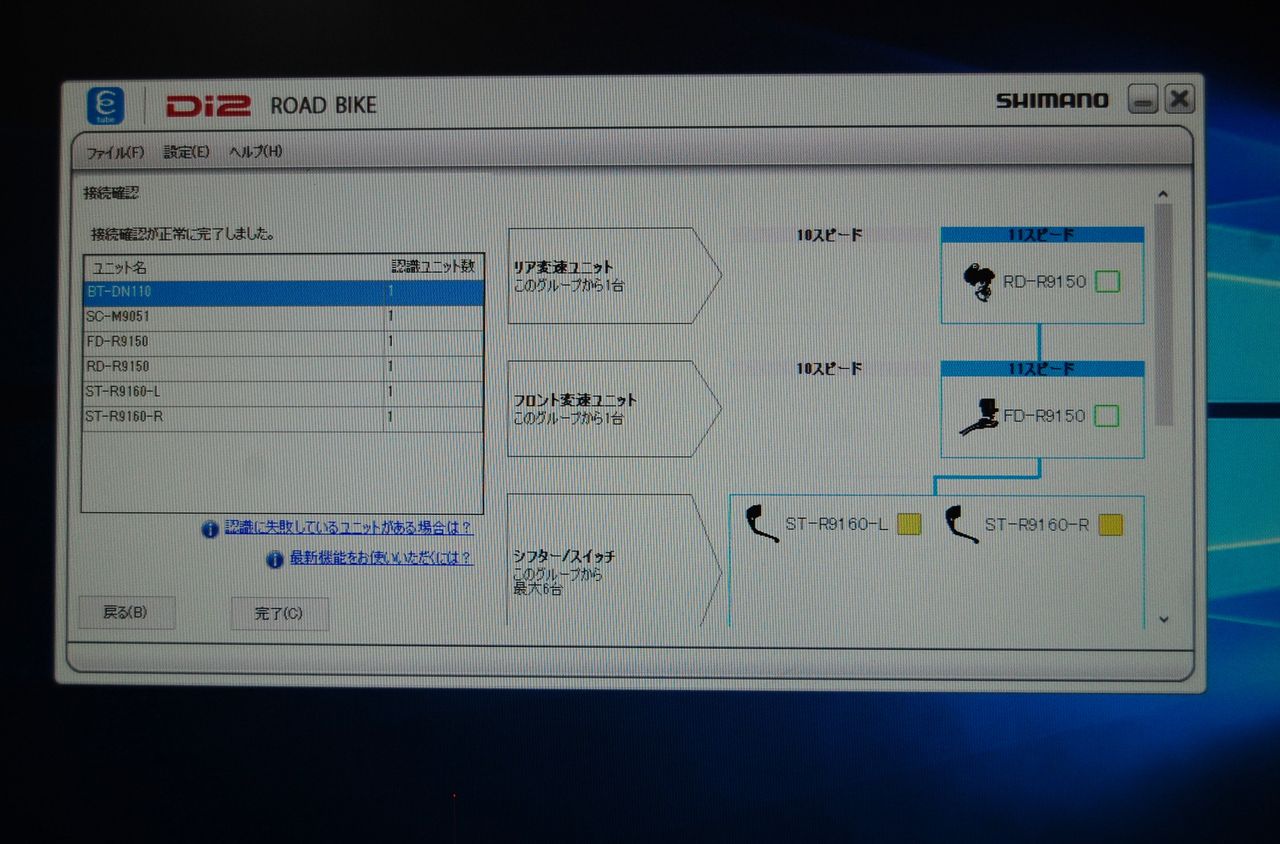The width and height of the screenshot is (1280, 844).
Task: Open the ファイル(F) menu
Action: [x=115, y=153]
